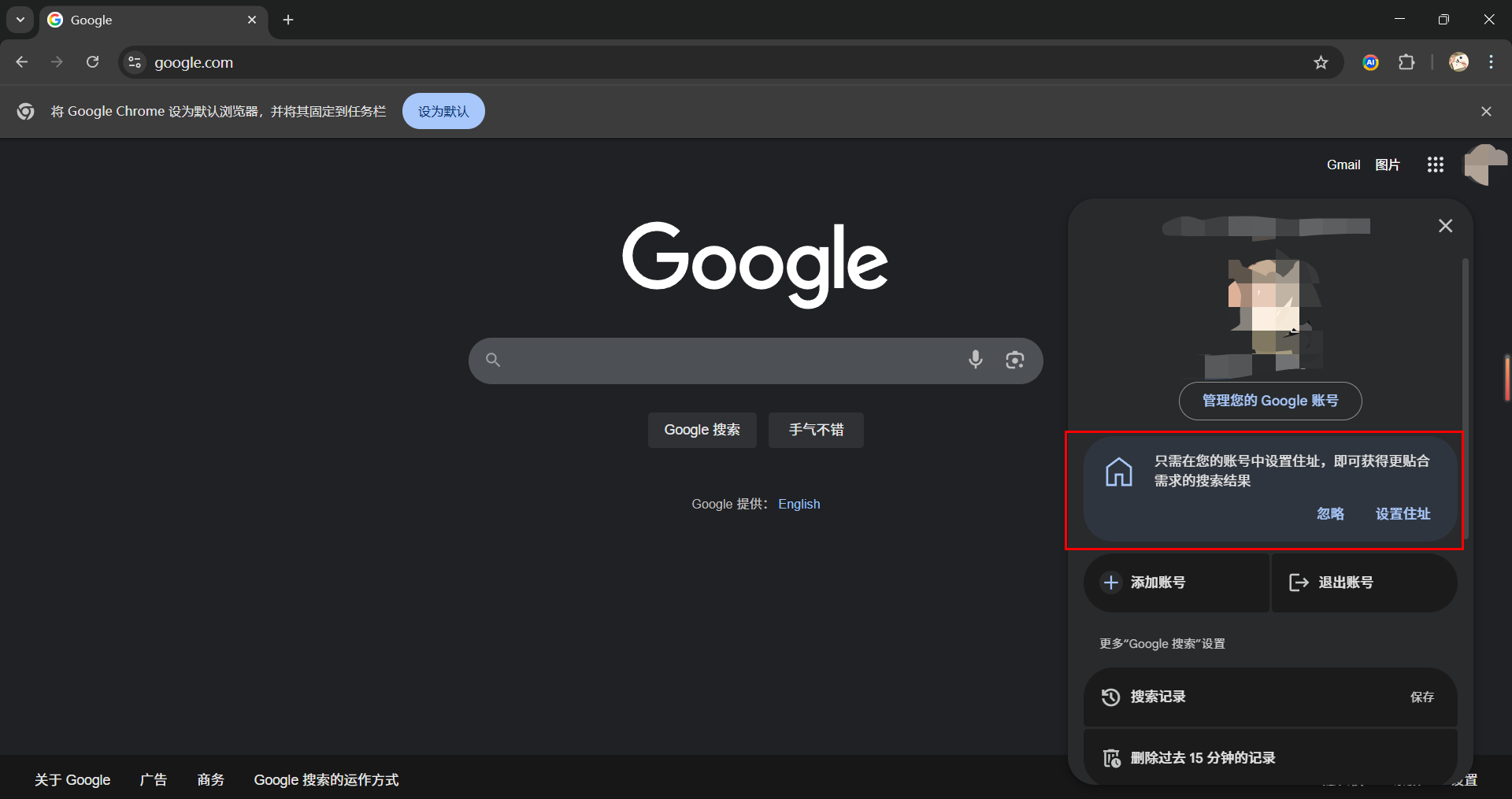Click the magnifier icon in search box
This screenshot has height=799, width=1512.
coord(493,360)
